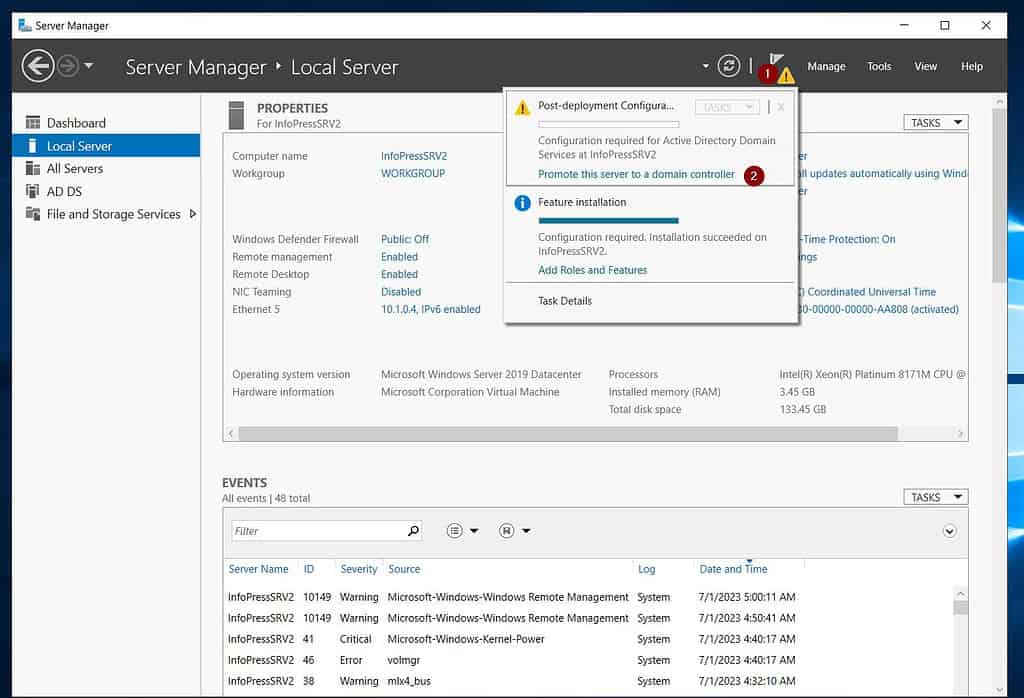Image resolution: width=1024 pixels, height=698 pixels.
Task: Sort events by Log column
Action: [x=647, y=569]
